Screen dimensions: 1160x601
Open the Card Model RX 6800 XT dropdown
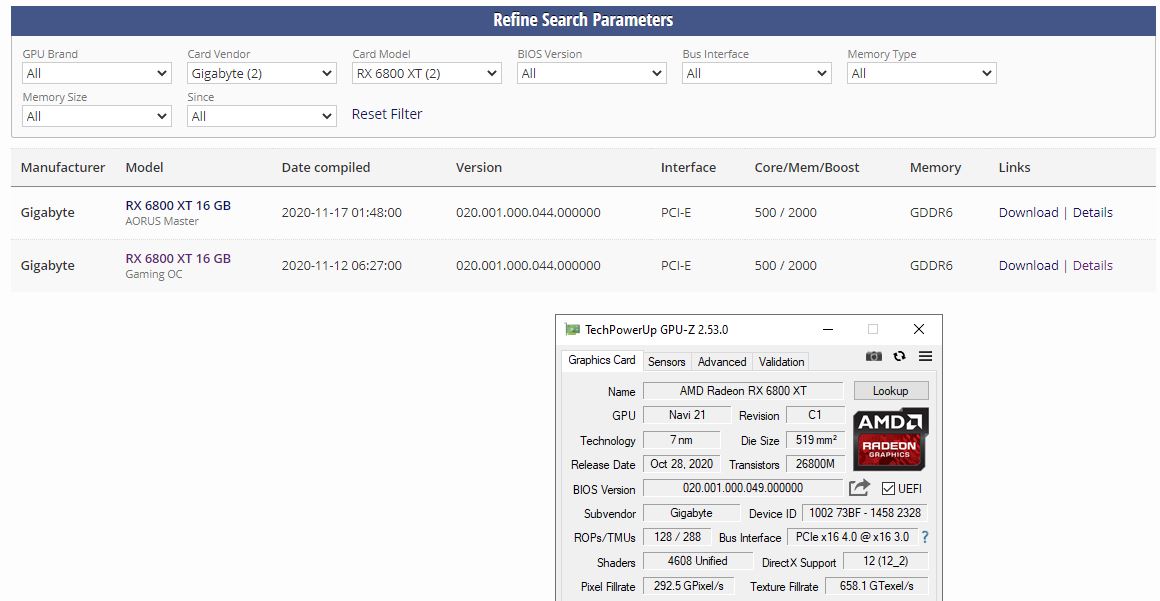pos(427,73)
